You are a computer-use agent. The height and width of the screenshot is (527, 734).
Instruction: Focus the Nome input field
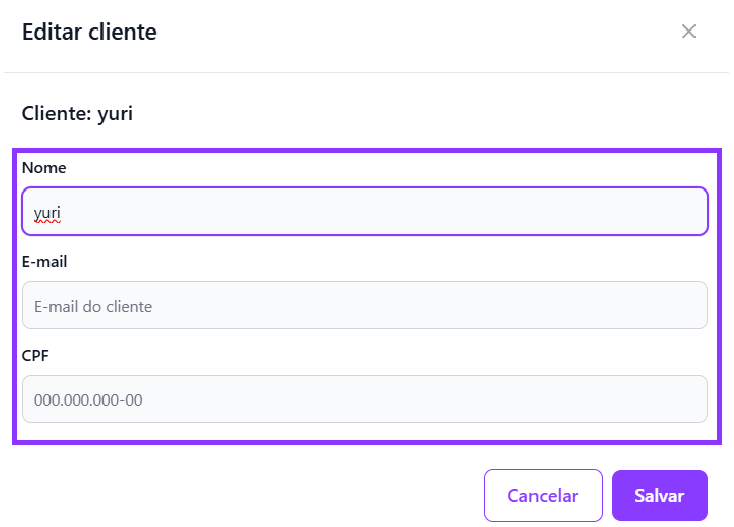[x=364, y=211]
